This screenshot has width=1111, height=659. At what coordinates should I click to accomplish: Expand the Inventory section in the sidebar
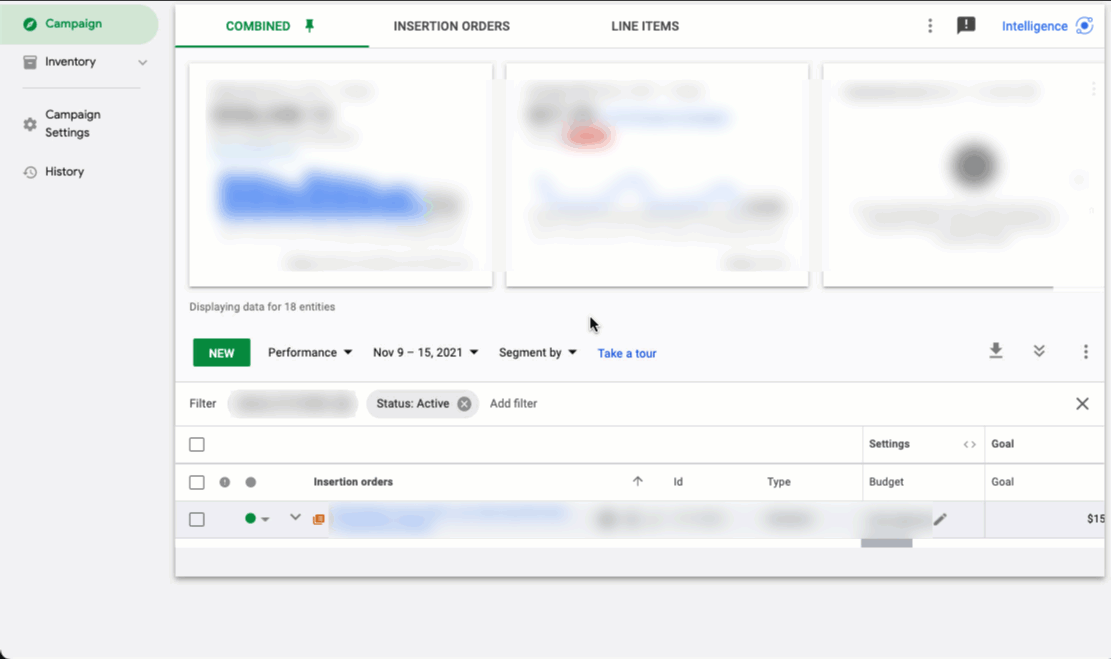pos(141,61)
